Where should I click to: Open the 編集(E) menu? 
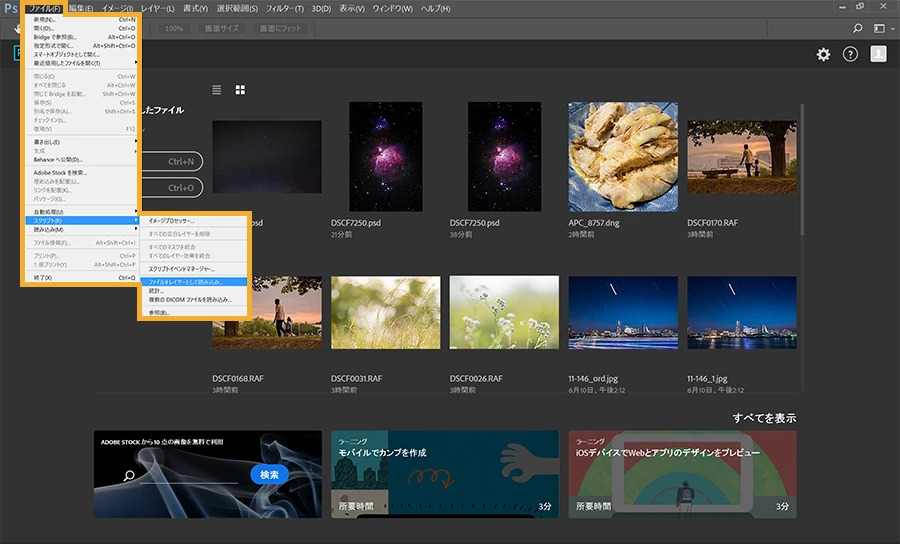pyautogui.click(x=80, y=9)
